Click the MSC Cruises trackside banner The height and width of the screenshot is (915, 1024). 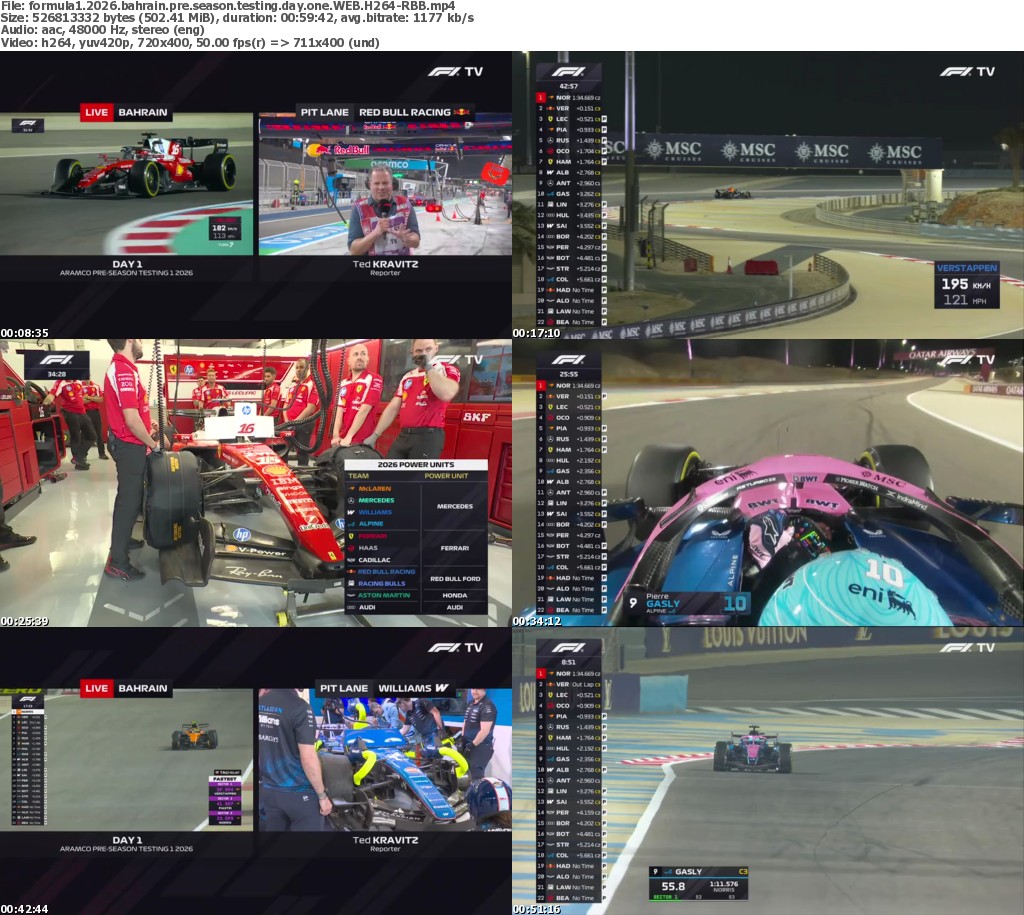pos(790,151)
